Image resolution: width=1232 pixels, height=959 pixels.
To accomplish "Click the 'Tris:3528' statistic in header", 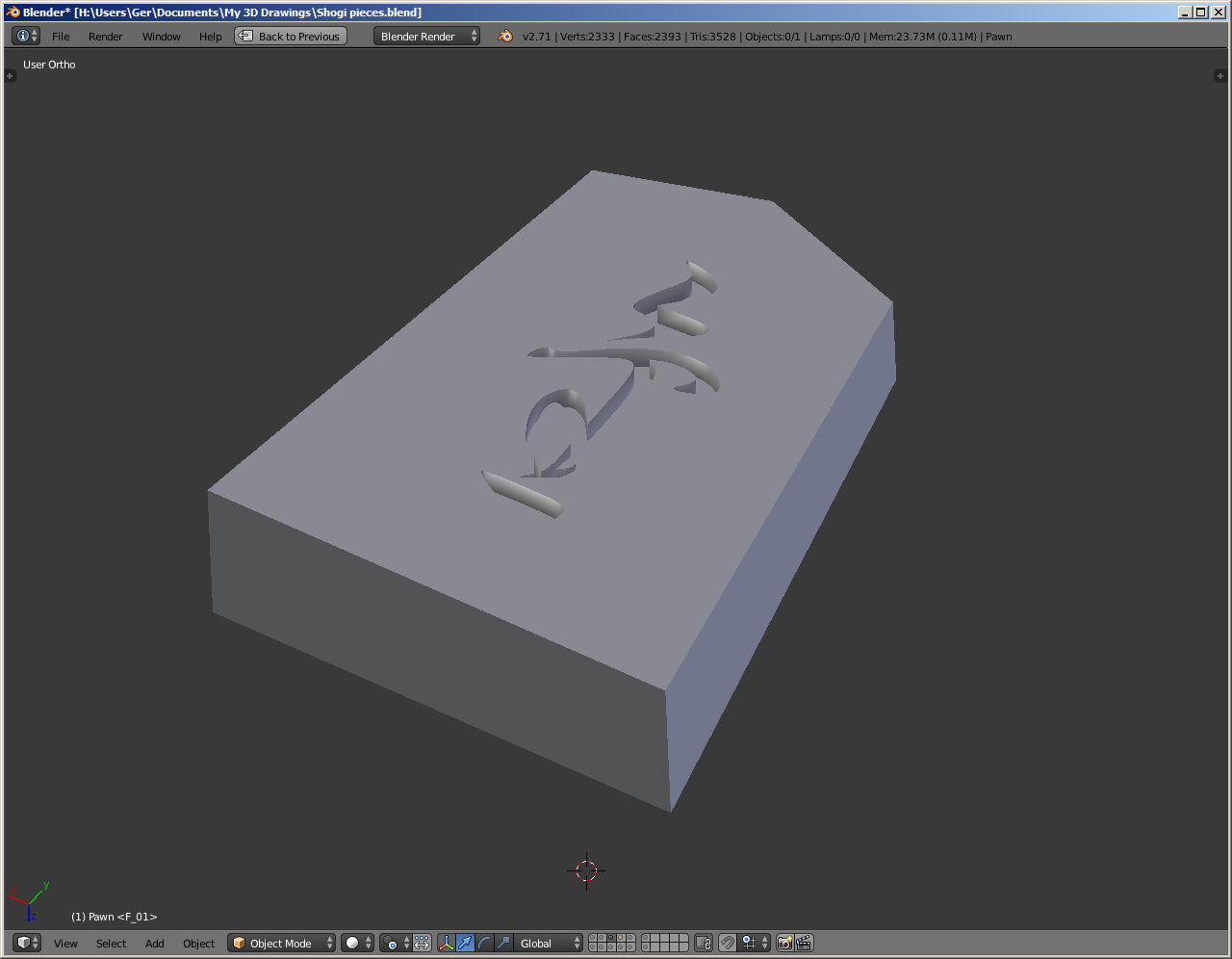I will (x=713, y=37).
